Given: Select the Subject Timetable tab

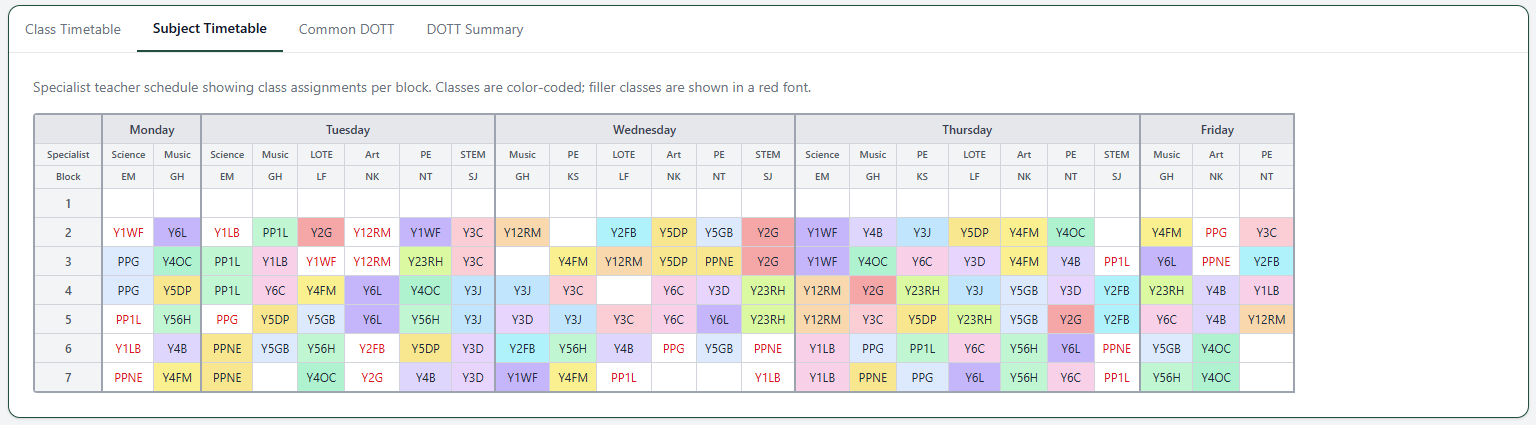Looking at the screenshot, I should [210, 28].
